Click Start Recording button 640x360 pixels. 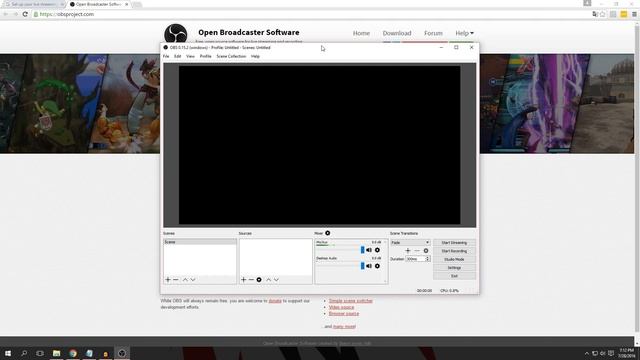coord(454,251)
